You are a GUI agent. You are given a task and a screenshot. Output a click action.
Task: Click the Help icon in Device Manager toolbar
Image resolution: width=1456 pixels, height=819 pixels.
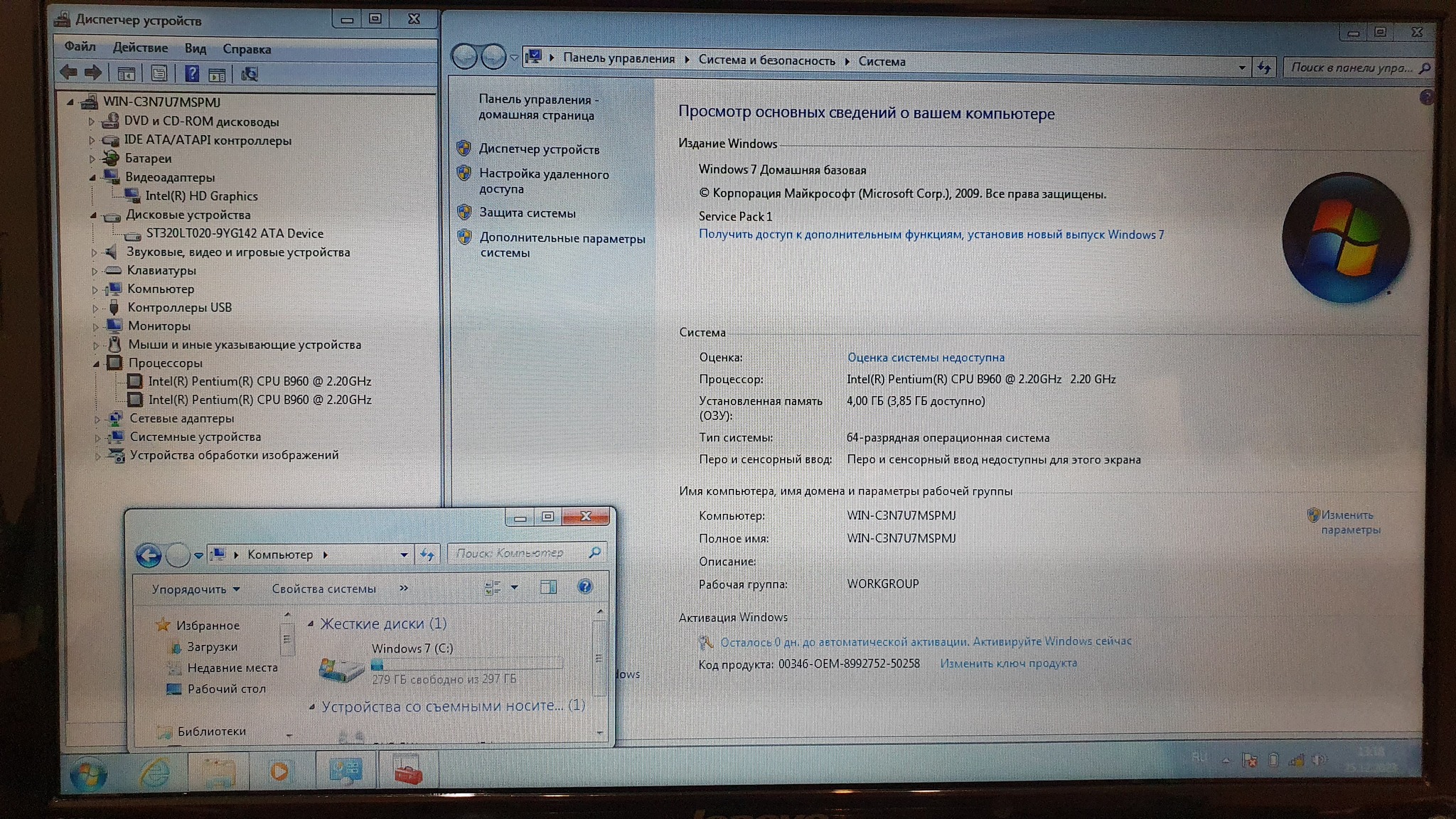tap(192, 73)
